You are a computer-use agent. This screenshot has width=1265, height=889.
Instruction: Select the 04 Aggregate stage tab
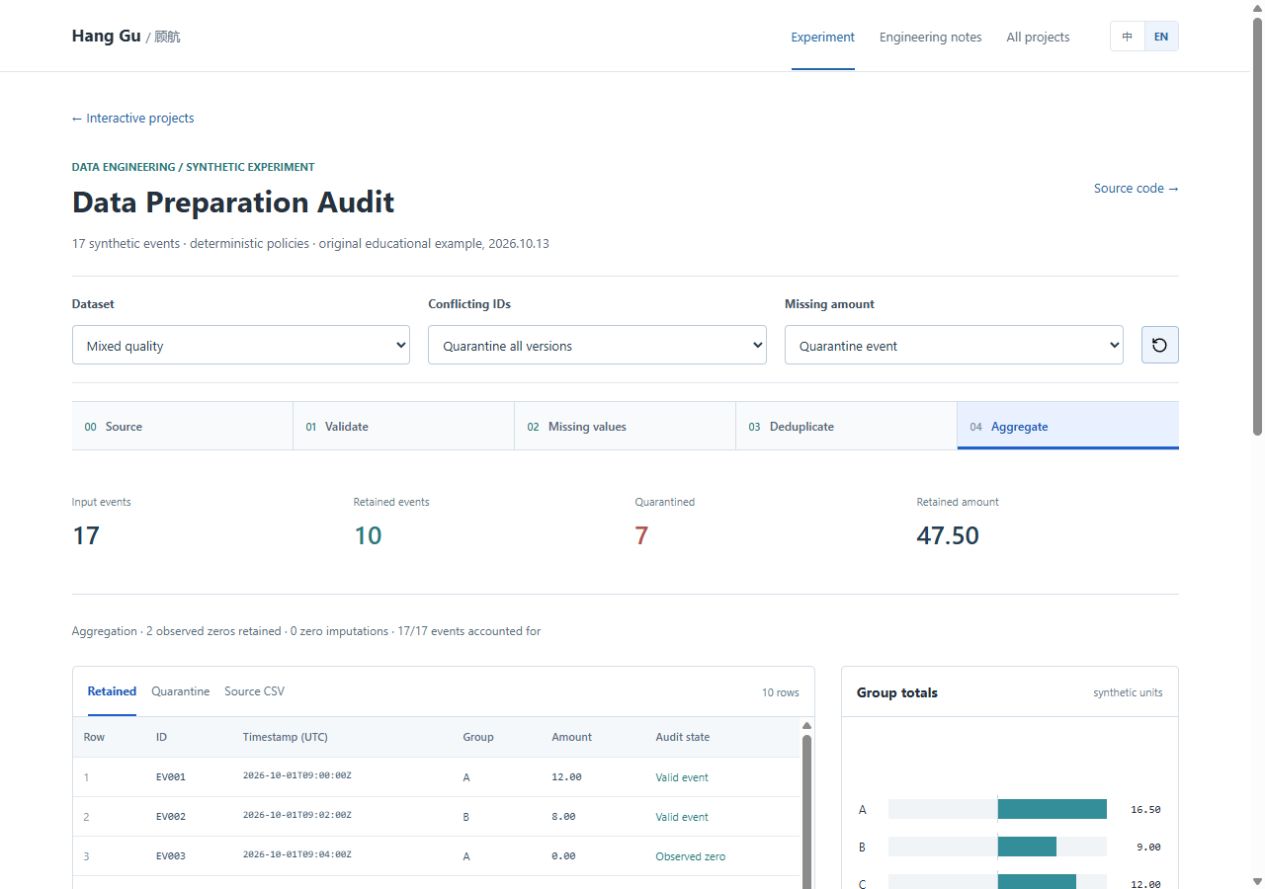pyautogui.click(x=1068, y=426)
